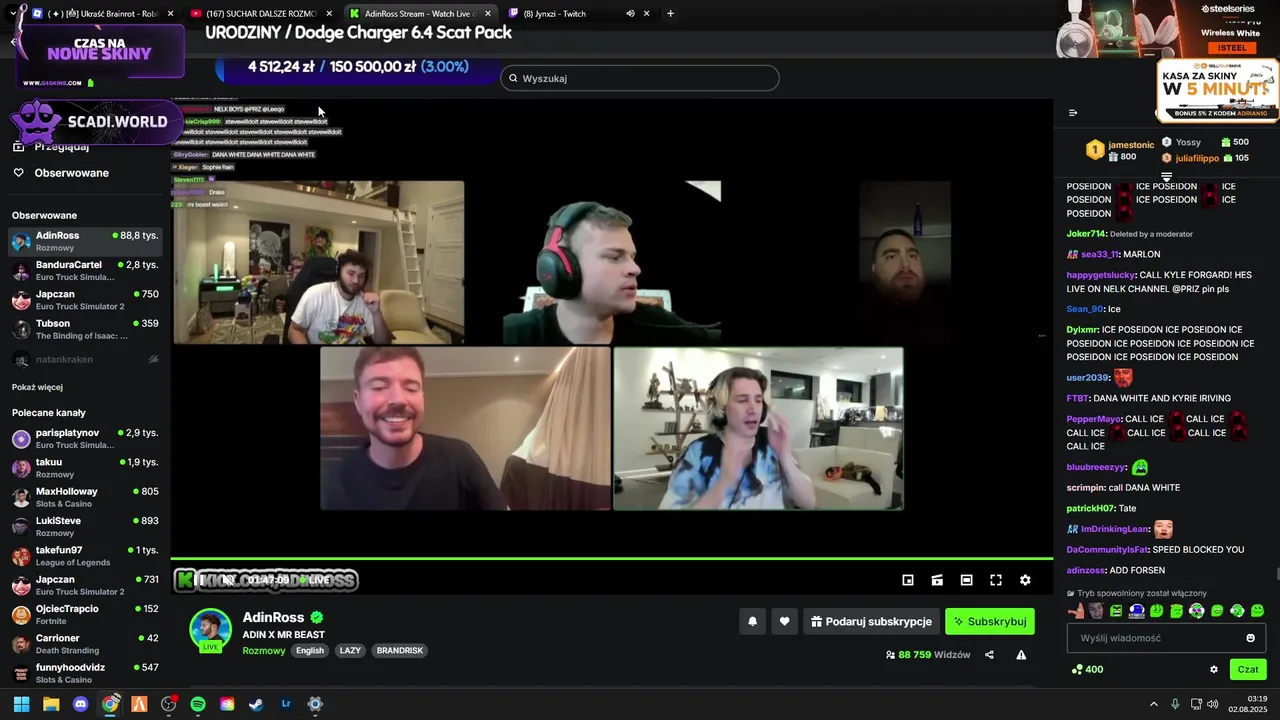This screenshot has height=720, width=1280.
Task: Open the Rozmowy category link under AdinRoss
Action: 264,650
